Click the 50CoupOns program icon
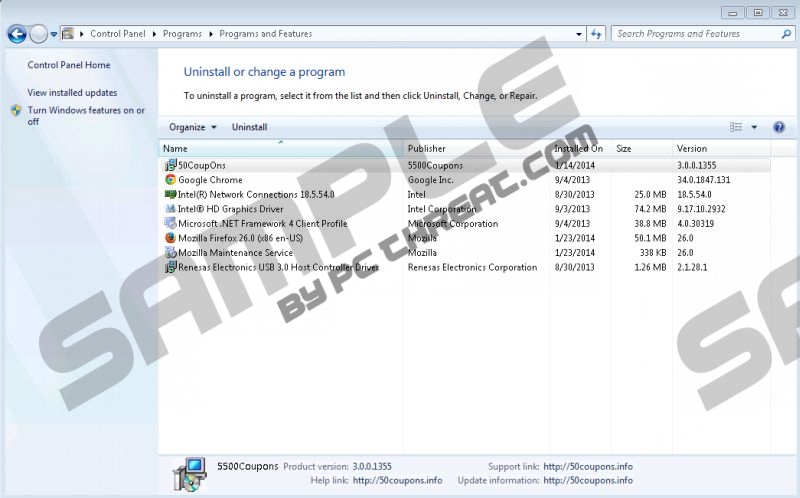 (170, 165)
